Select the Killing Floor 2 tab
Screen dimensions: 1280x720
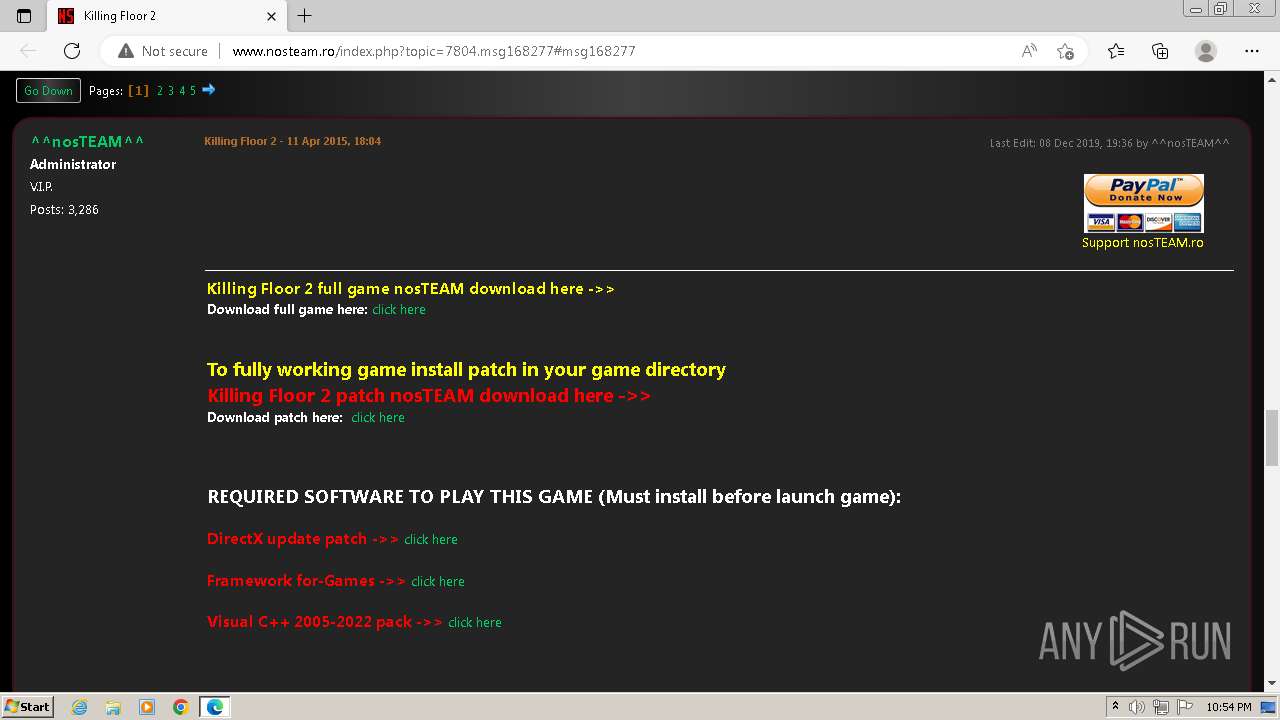point(166,16)
